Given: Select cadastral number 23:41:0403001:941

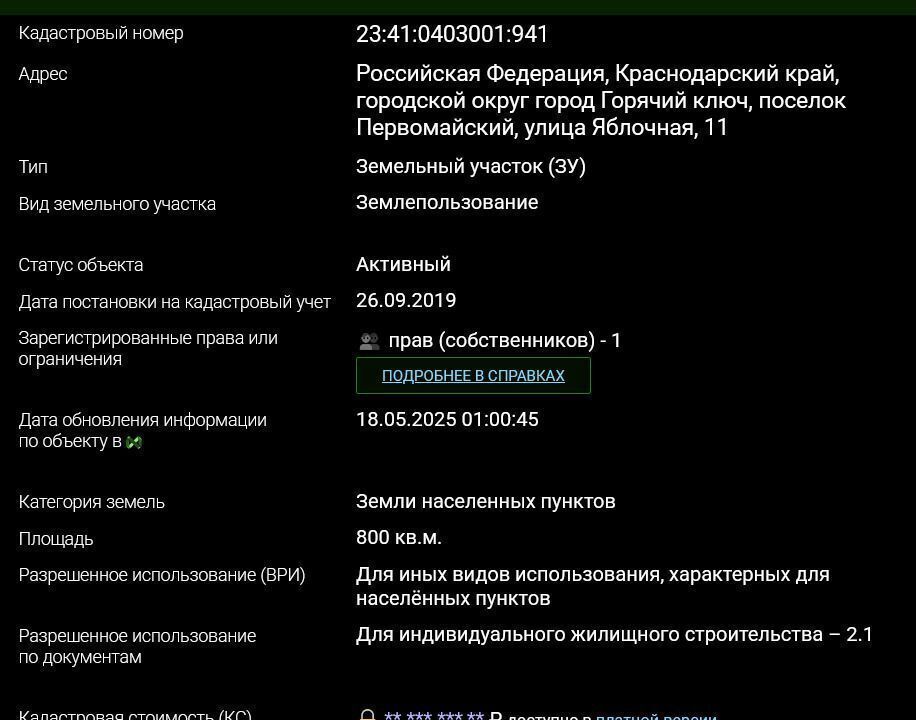Looking at the screenshot, I should pos(452,34).
